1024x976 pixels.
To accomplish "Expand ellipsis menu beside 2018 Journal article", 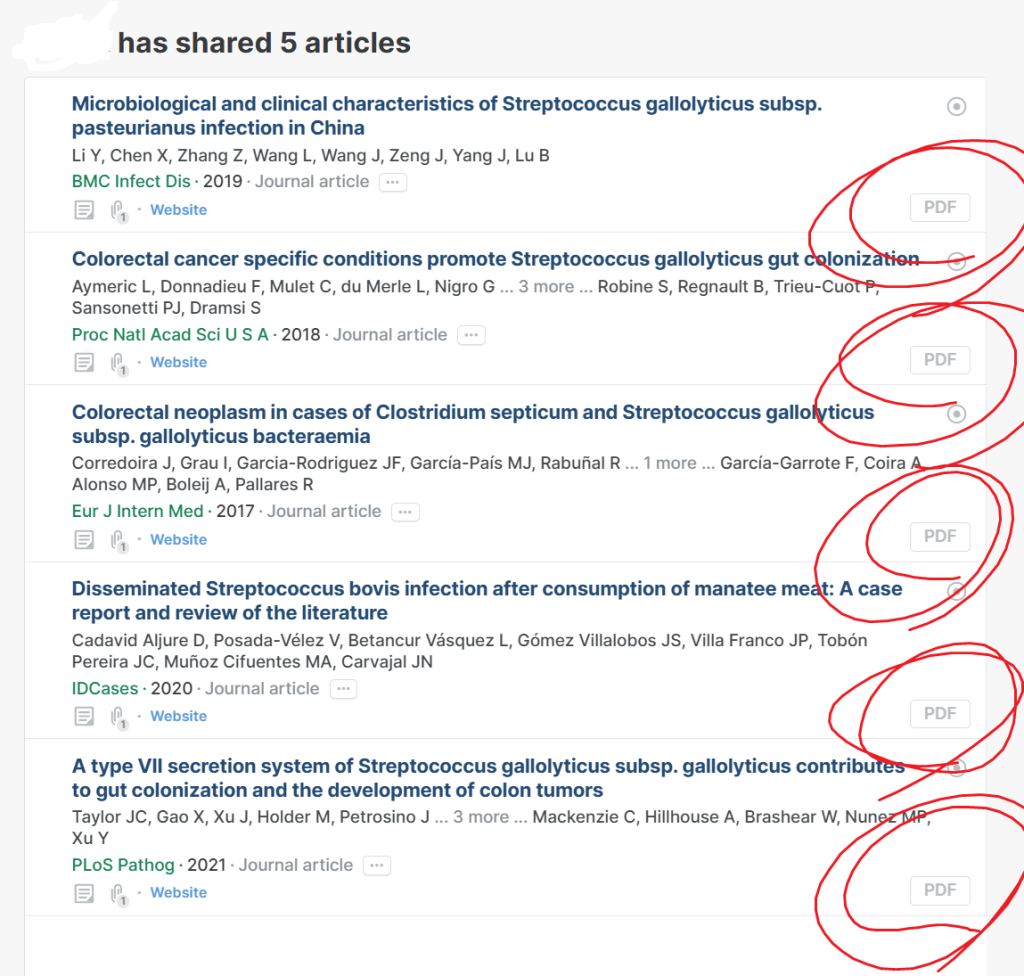I will tap(471, 336).
